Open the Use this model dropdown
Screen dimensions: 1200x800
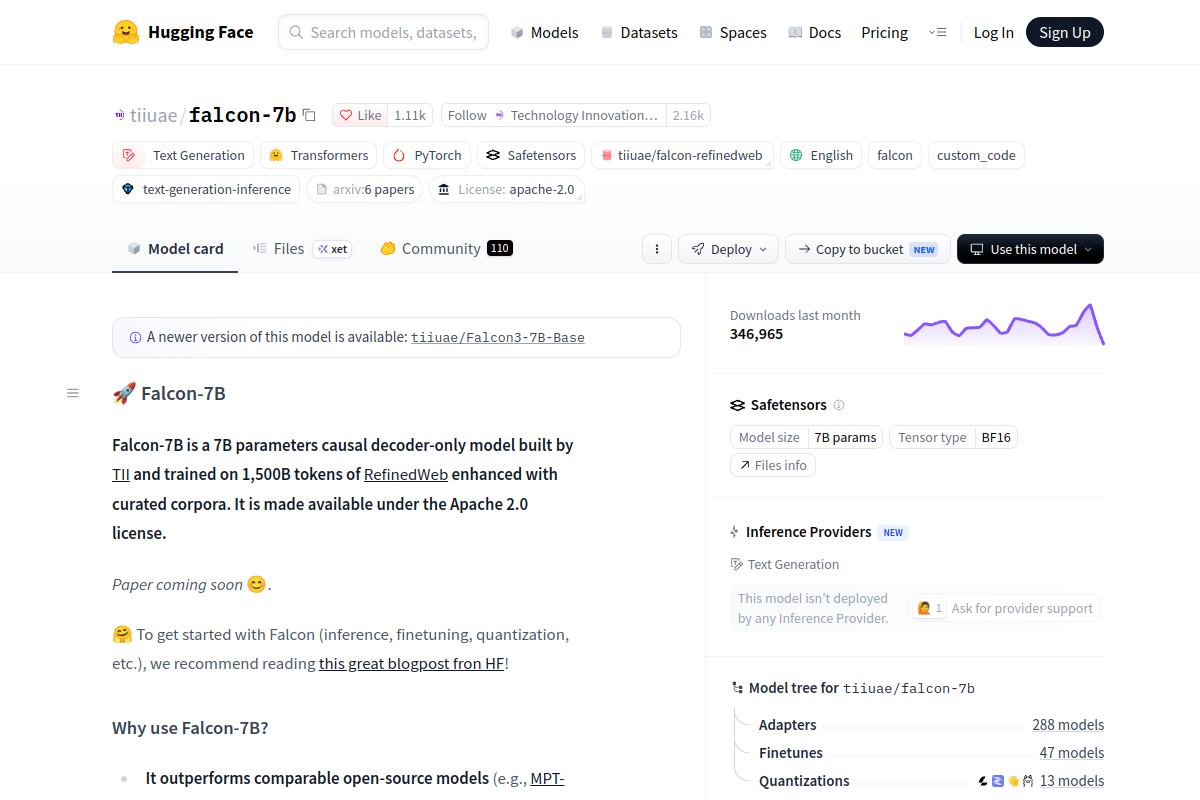pos(1030,249)
